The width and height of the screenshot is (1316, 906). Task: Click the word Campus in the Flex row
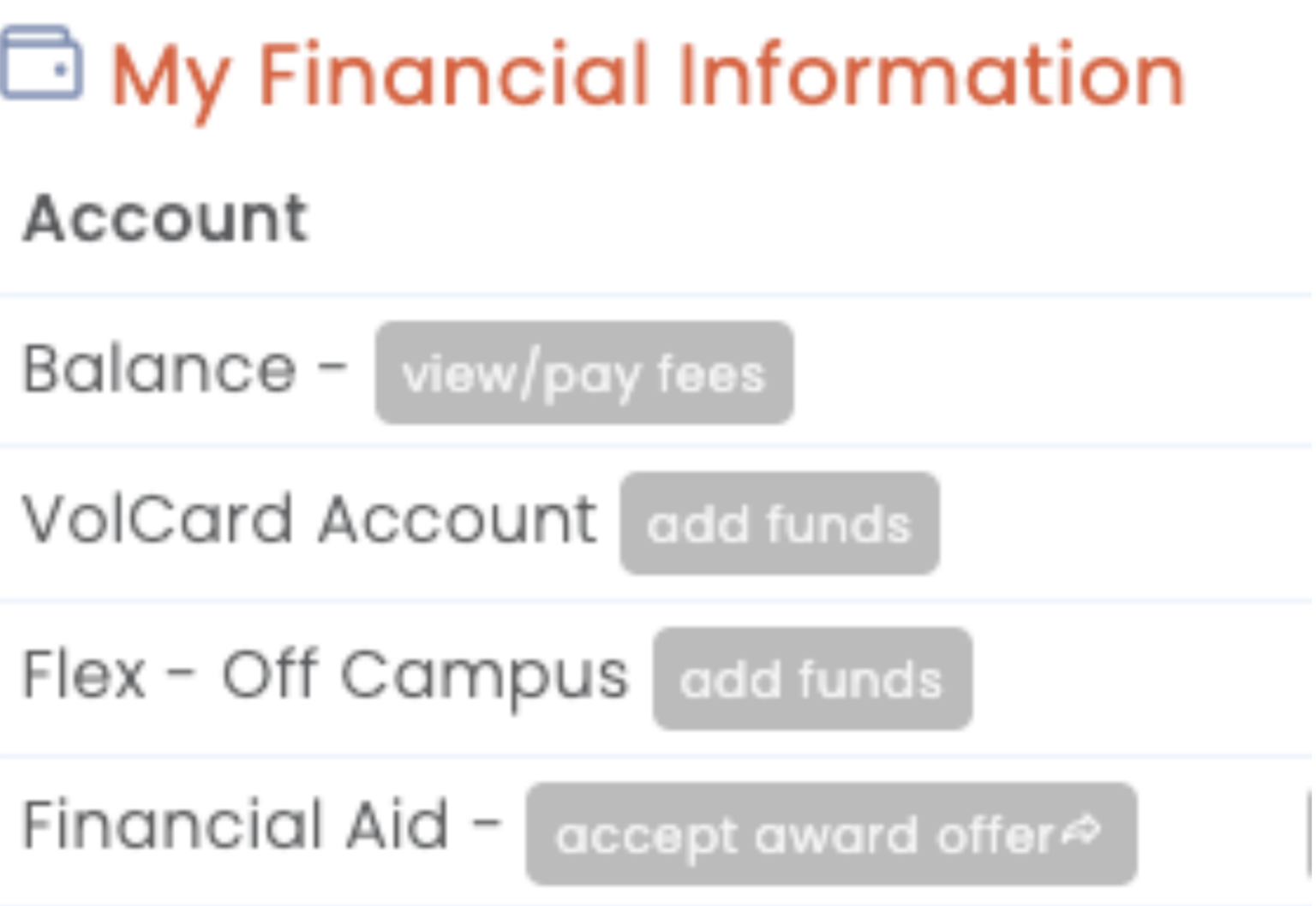pyautogui.click(x=484, y=677)
